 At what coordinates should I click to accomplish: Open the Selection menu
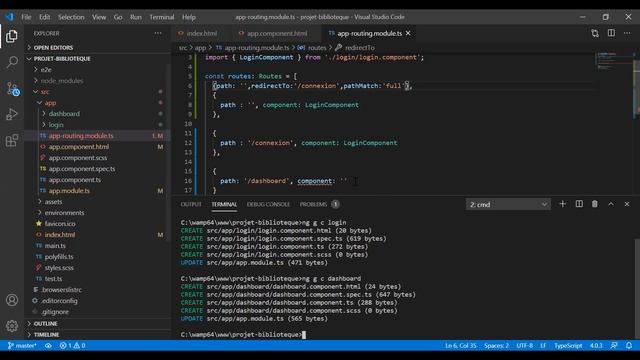[71, 17]
